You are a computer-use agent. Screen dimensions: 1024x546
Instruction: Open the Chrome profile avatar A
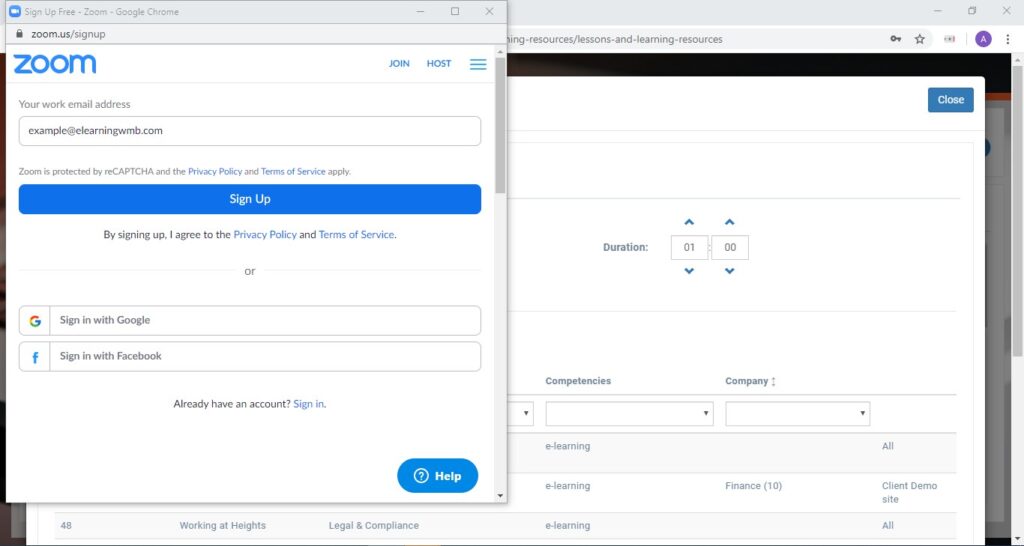tap(983, 39)
